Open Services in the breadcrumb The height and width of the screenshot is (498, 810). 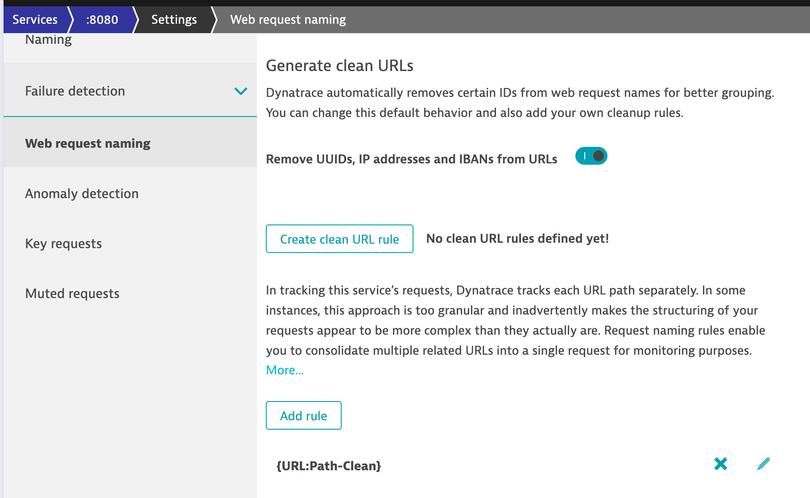[x=35, y=20]
